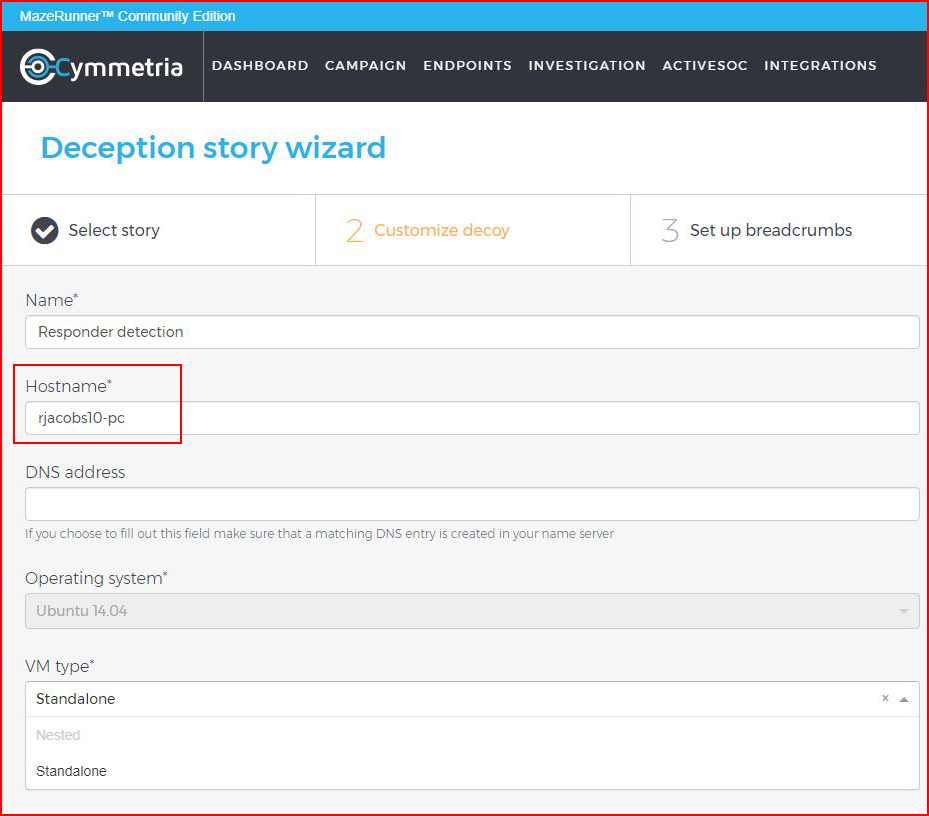
Task: Choose Nested from the VM type list
Action: tap(472, 735)
